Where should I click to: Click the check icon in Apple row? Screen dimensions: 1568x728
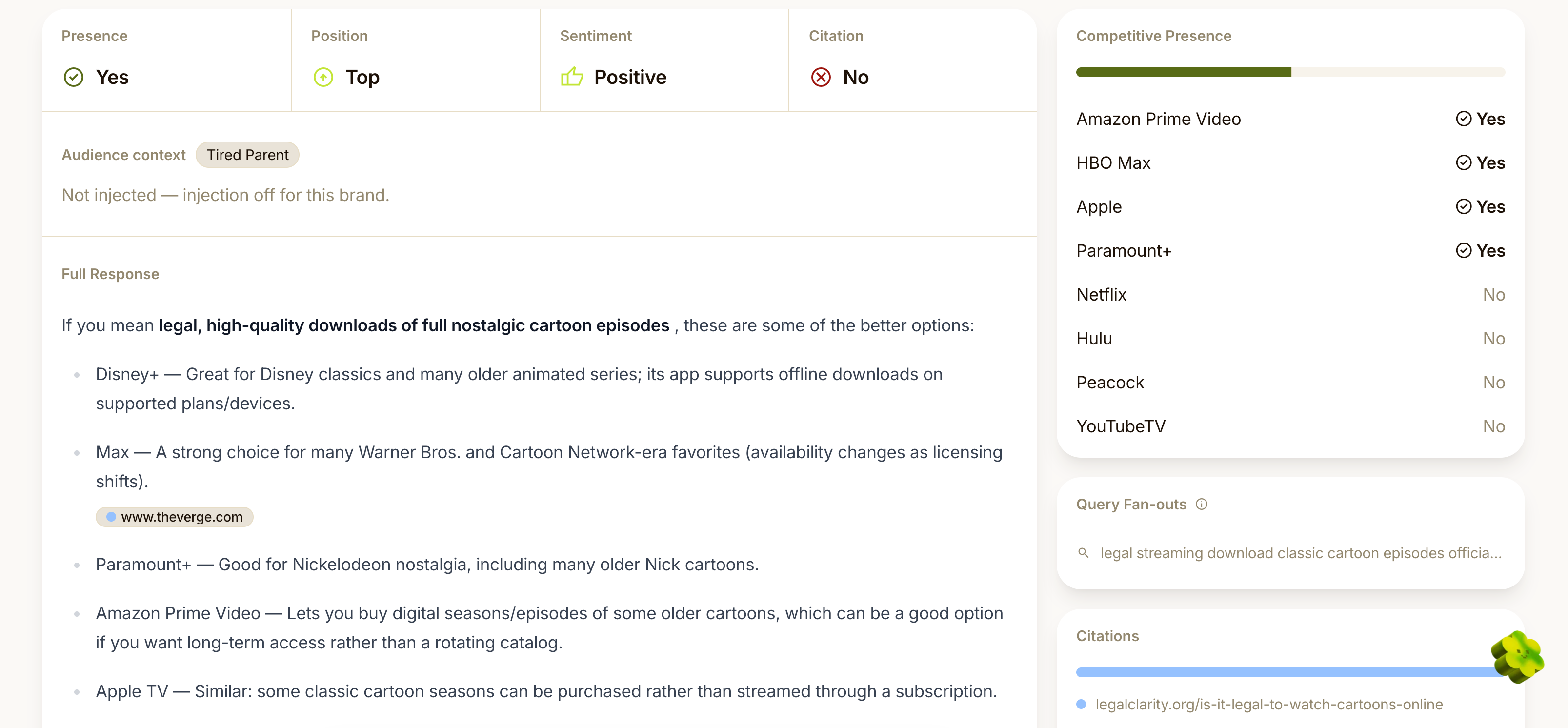(x=1463, y=206)
